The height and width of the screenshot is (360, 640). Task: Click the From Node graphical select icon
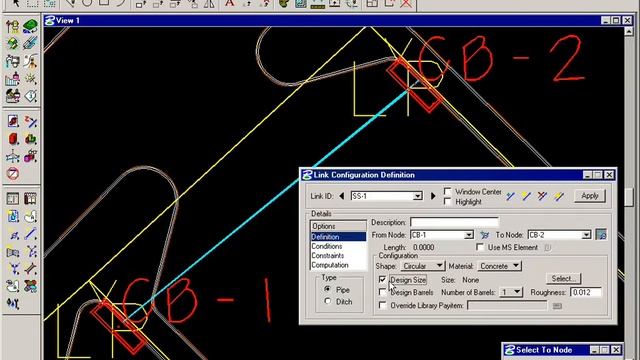[x=484, y=235]
